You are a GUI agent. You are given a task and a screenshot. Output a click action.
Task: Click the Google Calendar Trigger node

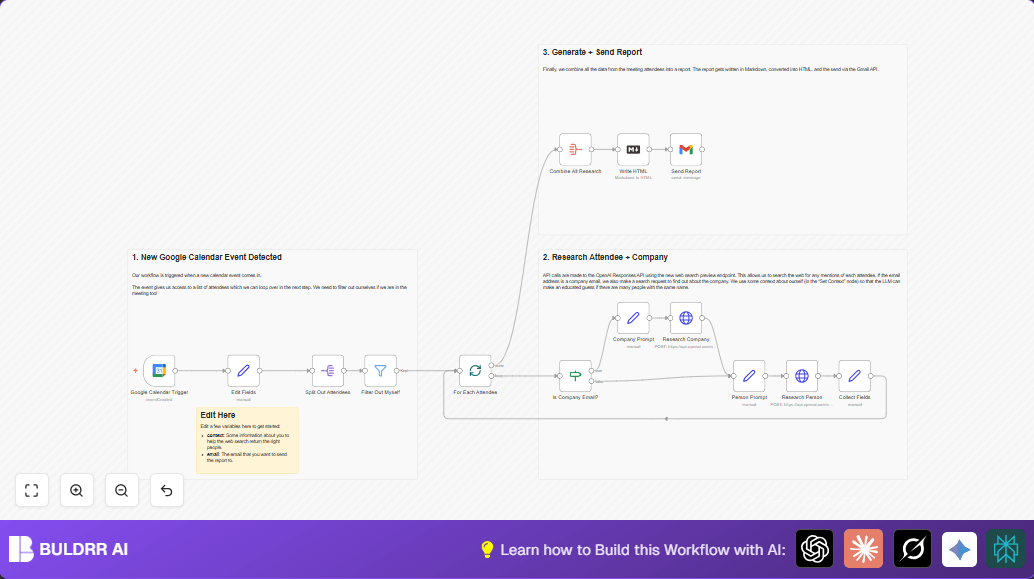click(159, 371)
